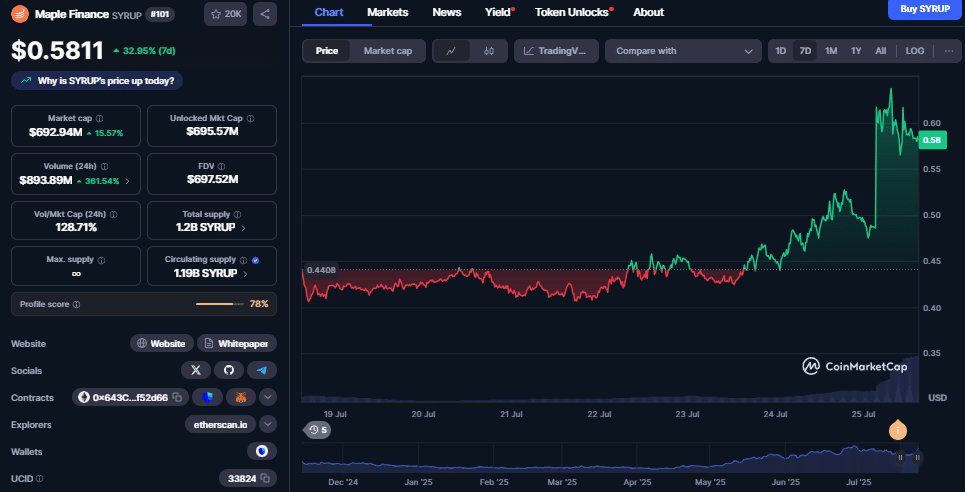This screenshot has width=965, height=492.
Task: Expand Circulating supply 1.19B SYRUP details
Action: [x=245, y=273]
